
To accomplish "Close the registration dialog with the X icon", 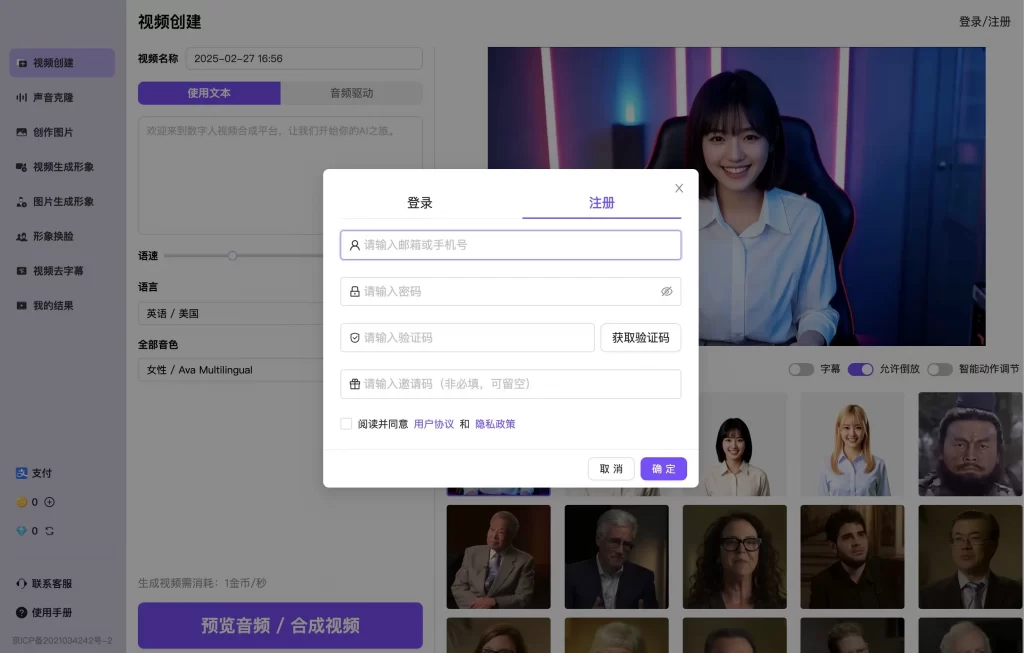I will (x=679, y=188).
